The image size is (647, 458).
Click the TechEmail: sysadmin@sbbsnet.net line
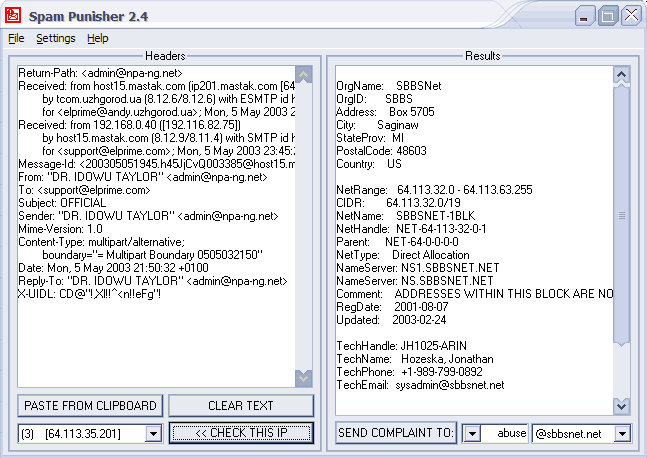coord(420,385)
